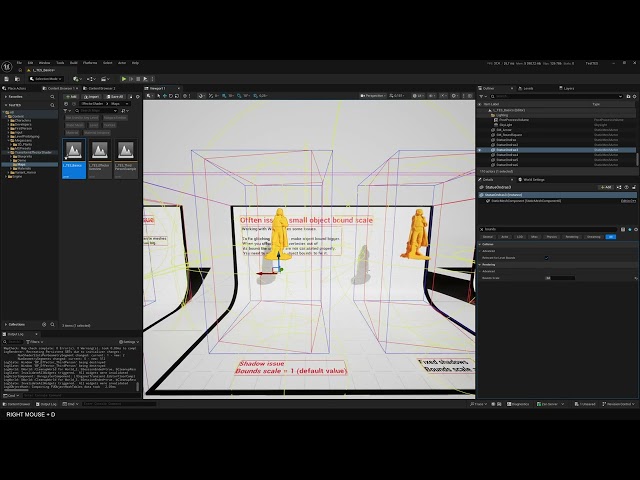The width and height of the screenshot is (640, 480).
Task: Select the Lighting folder in Outliner
Action: point(502,115)
